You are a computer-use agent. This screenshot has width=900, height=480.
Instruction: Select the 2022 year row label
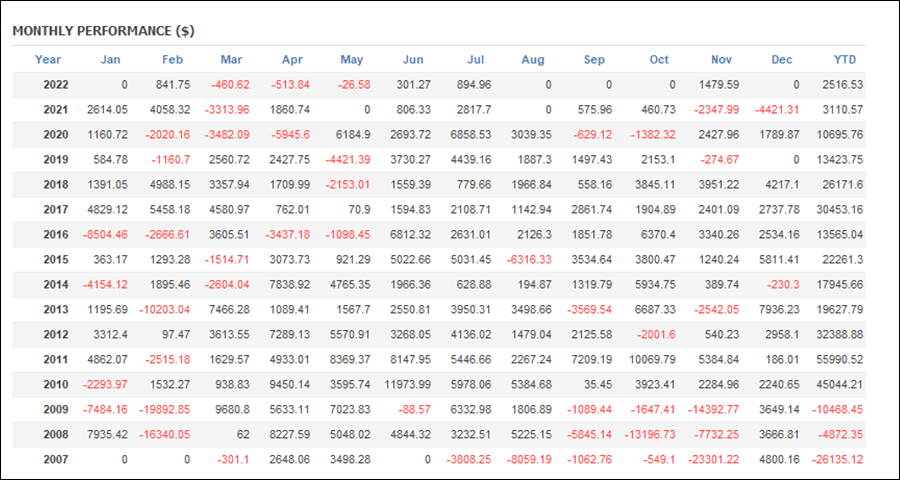tap(56, 85)
